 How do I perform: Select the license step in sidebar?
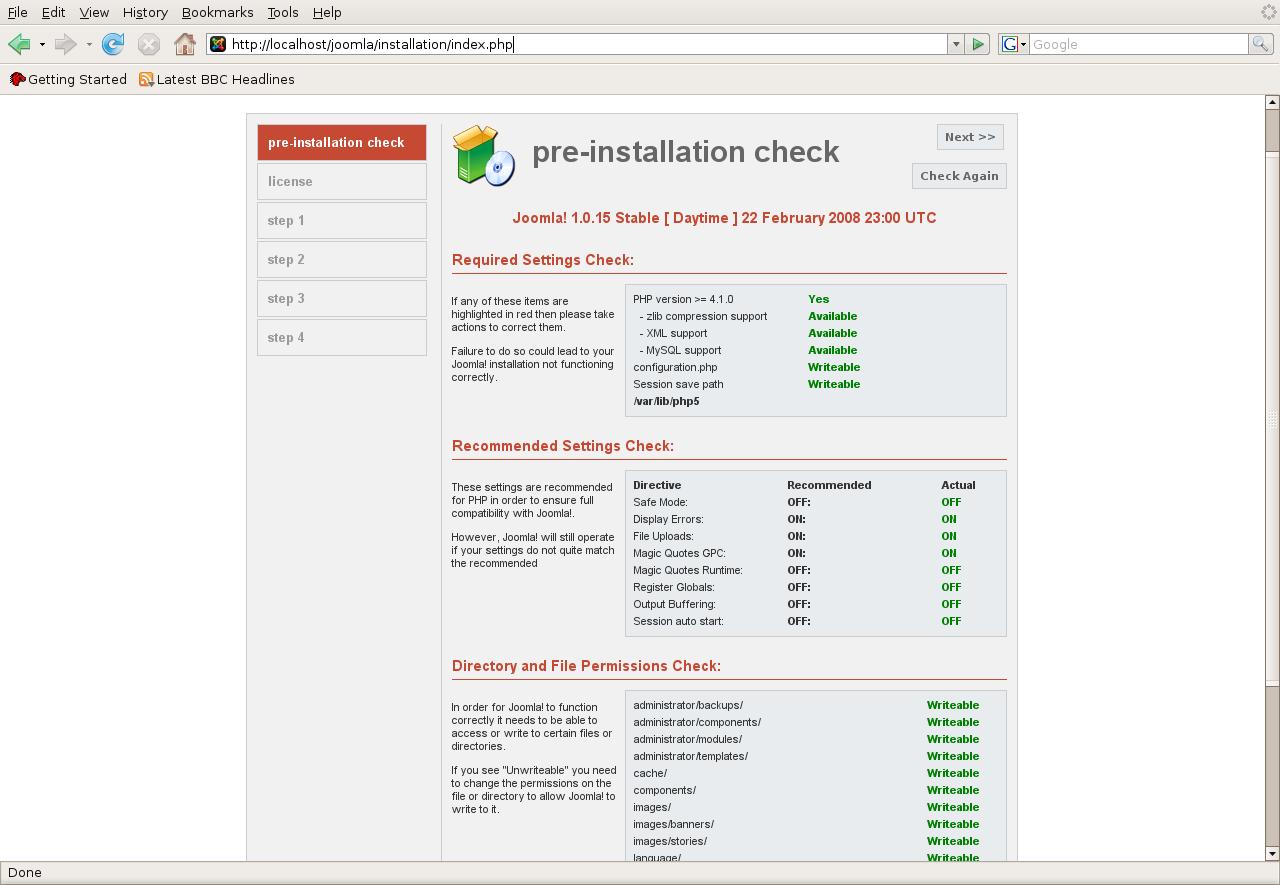pyautogui.click(x=341, y=181)
